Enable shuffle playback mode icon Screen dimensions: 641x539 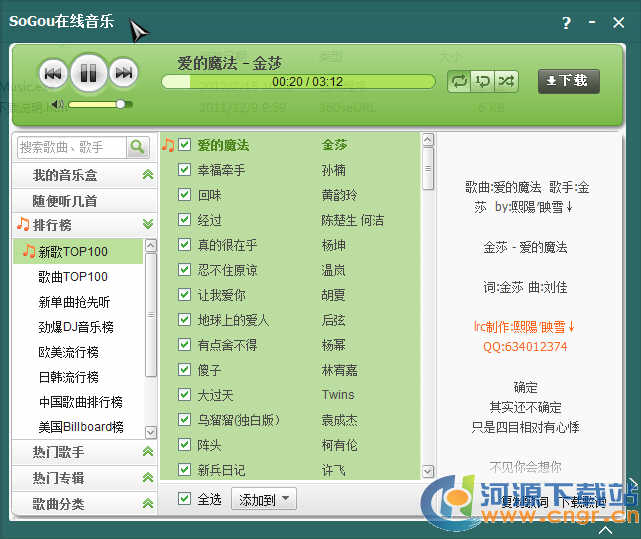[507, 81]
